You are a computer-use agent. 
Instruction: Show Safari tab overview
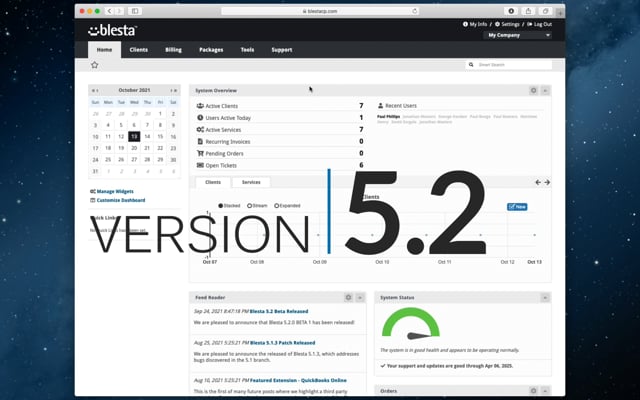point(545,11)
